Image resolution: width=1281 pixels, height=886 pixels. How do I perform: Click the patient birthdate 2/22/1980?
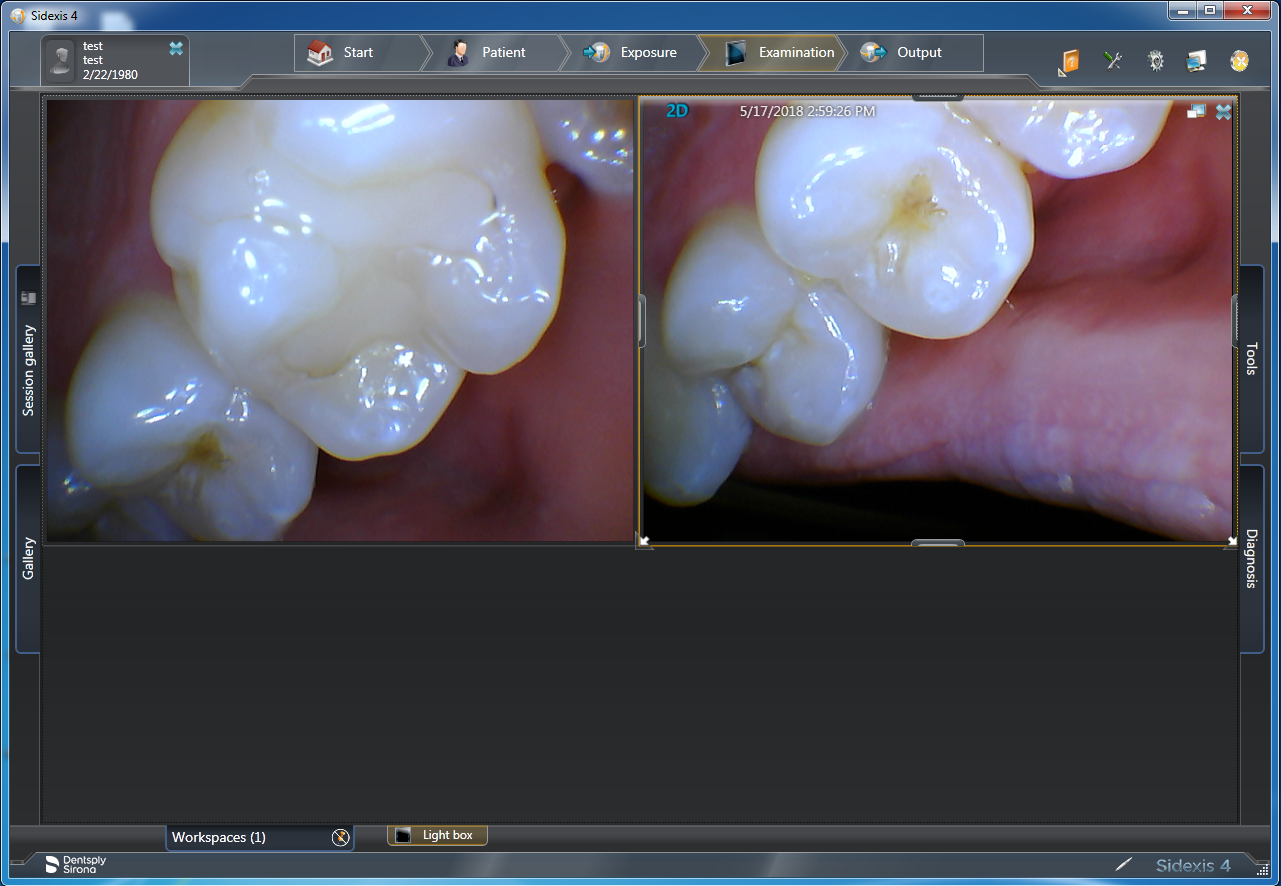pos(110,75)
